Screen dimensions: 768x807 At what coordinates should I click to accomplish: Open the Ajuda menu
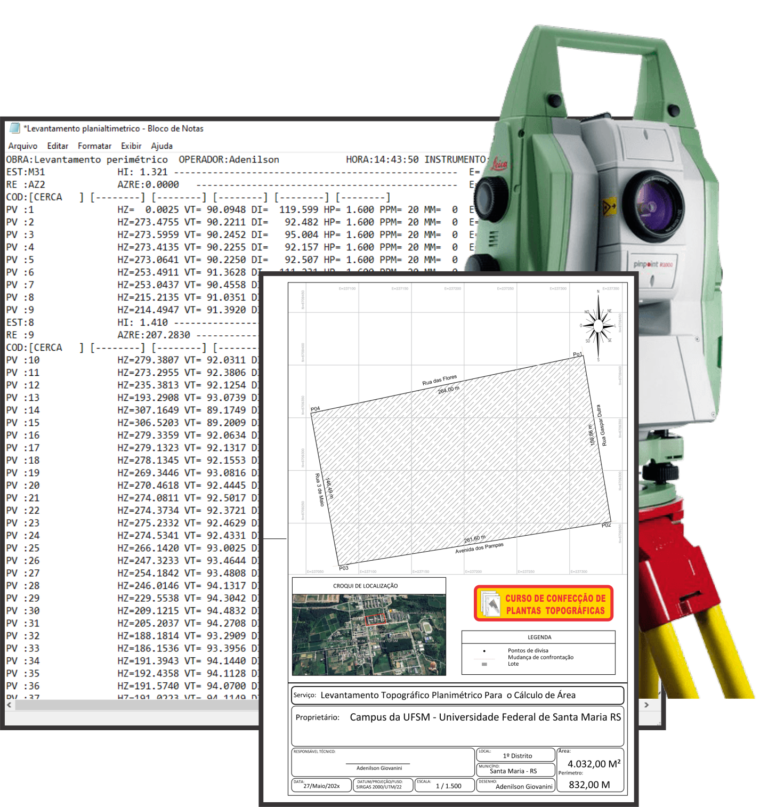pyautogui.click(x=161, y=146)
